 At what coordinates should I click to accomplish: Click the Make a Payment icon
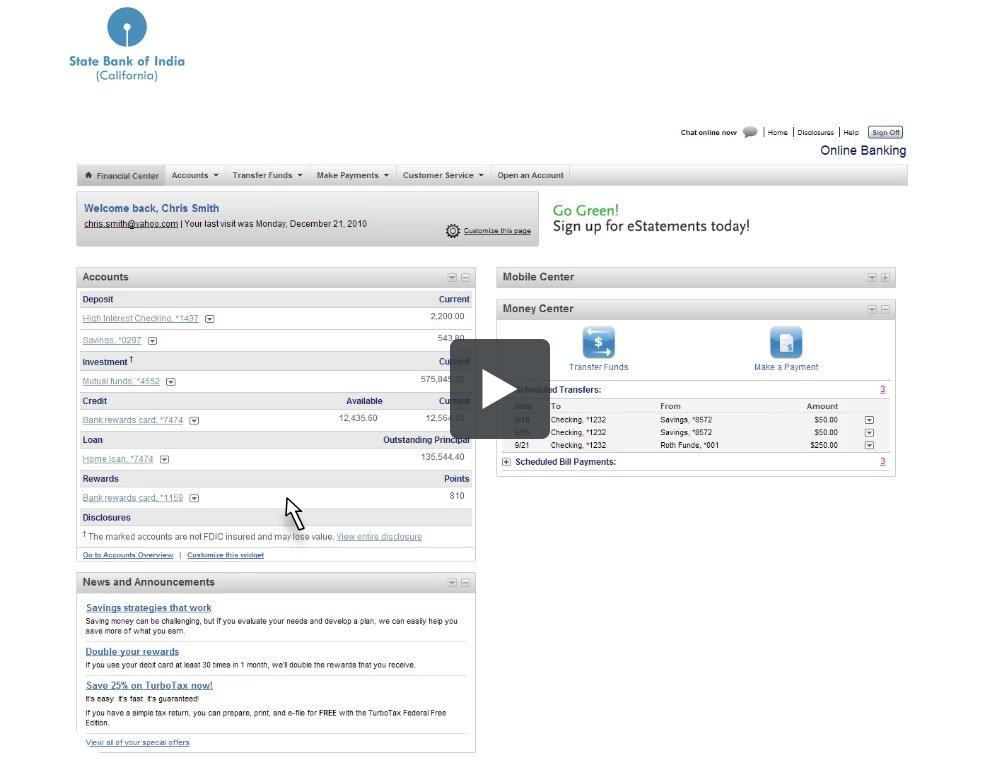pos(786,342)
